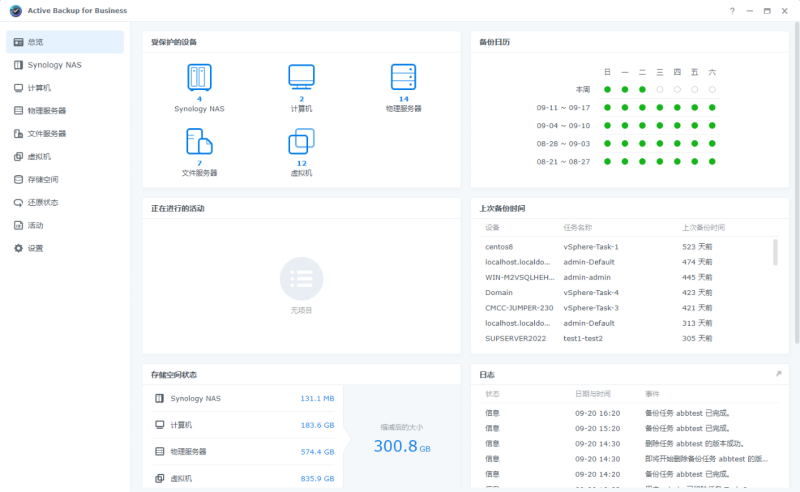800x492 pixels.
Task: Click this week's empty Wednesday calendar dot
Action: click(x=660, y=89)
